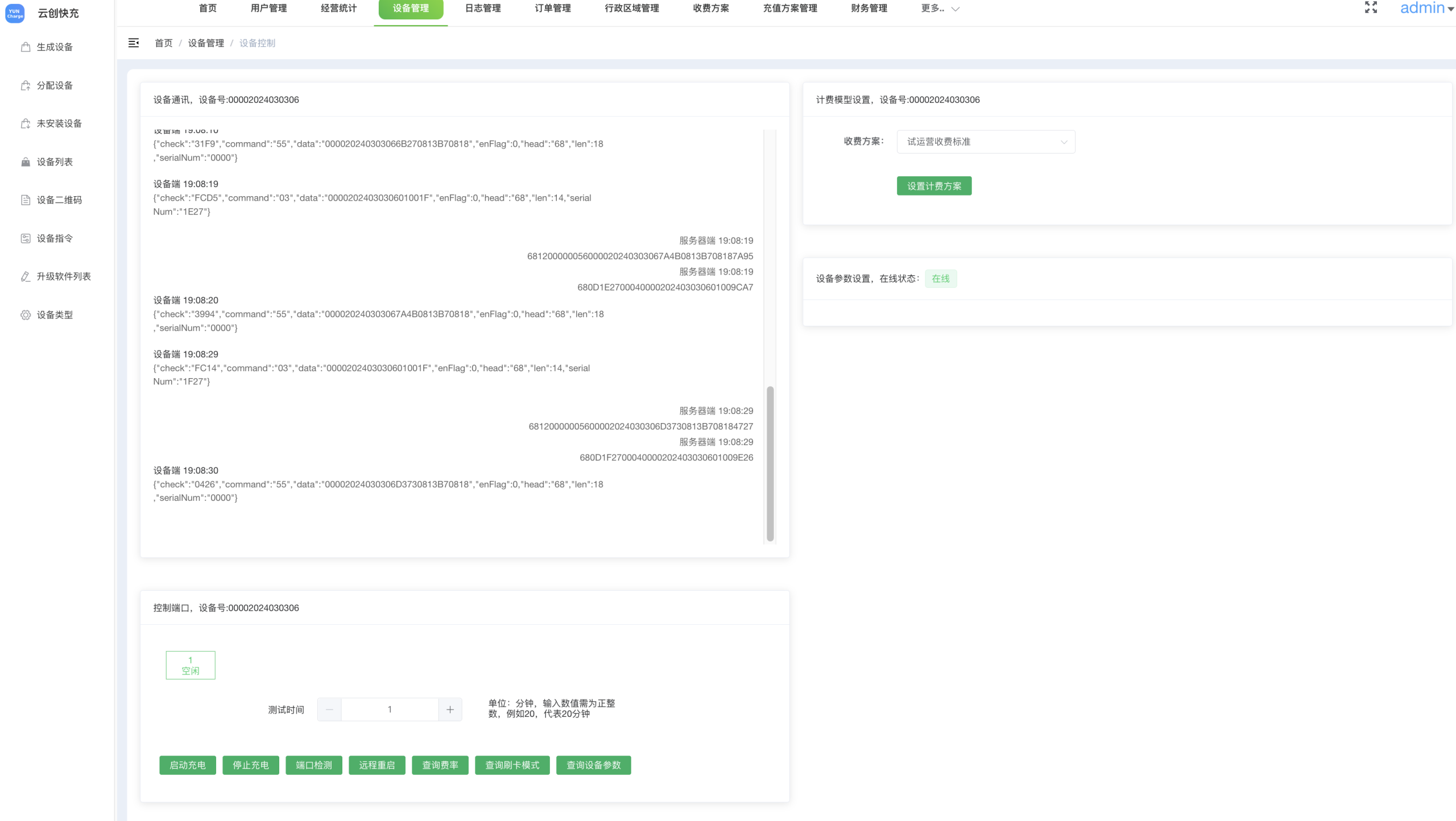Select port 1 空闲 box

pos(191,665)
